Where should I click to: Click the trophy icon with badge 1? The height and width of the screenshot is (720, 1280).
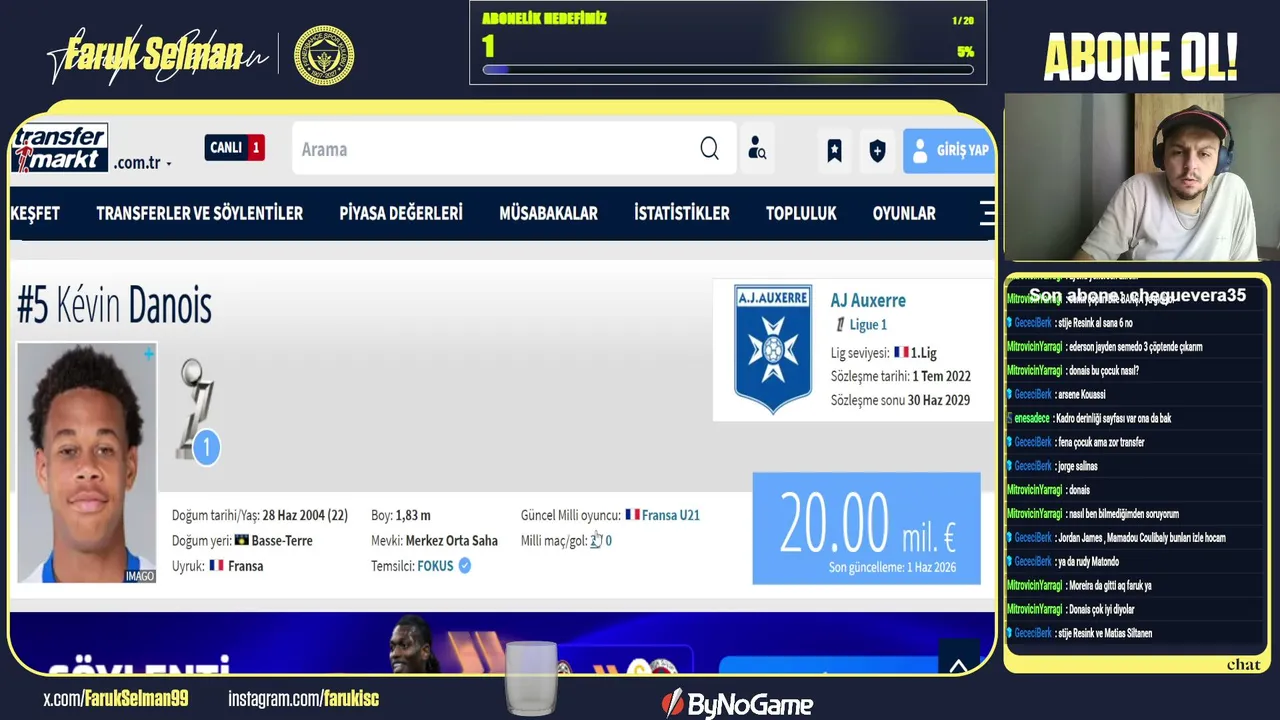tap(197, 412)
